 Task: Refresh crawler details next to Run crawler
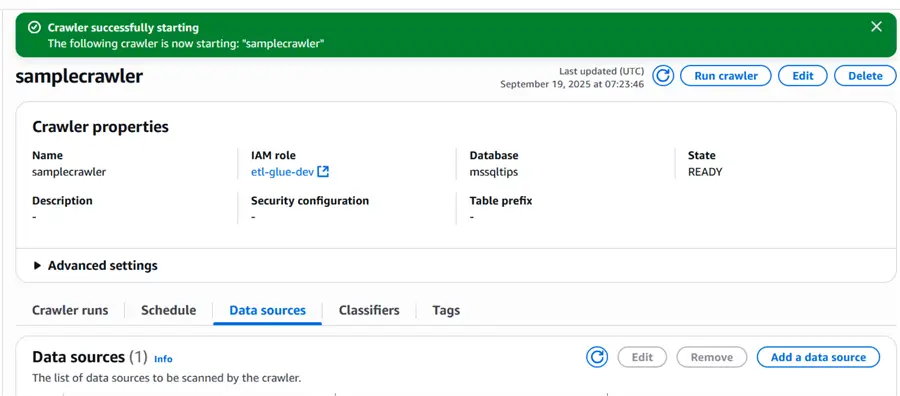663,76
